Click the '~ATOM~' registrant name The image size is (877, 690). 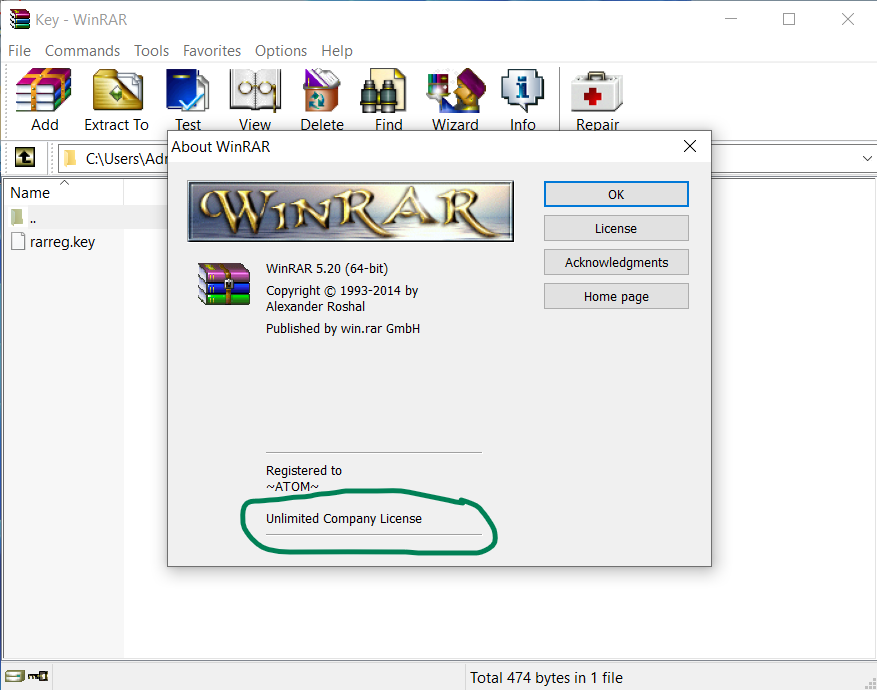[x=292, y=486]
